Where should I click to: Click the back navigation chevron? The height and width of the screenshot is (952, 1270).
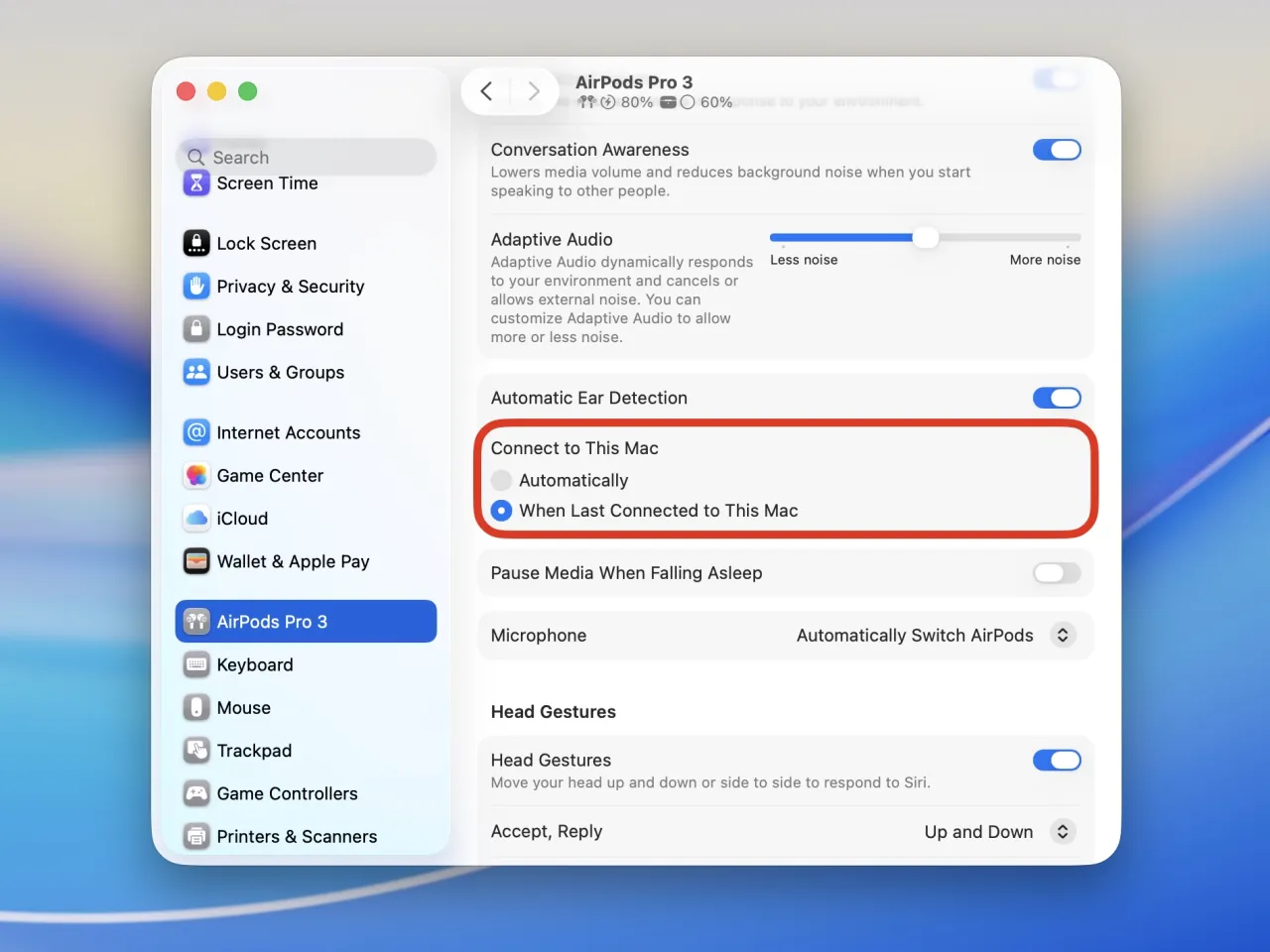coord(486,90)
